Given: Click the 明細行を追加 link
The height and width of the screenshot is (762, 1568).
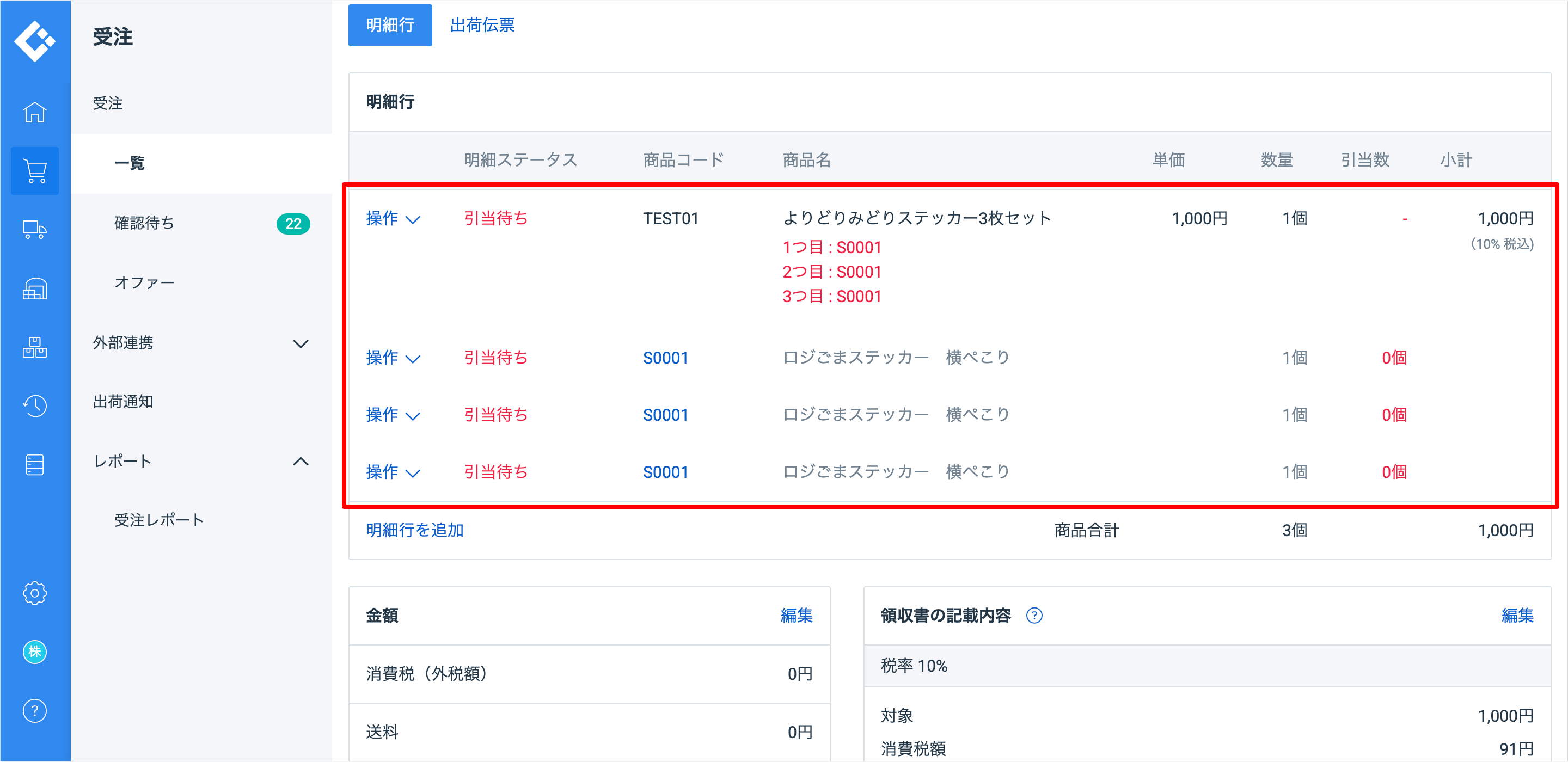Looking at the screenshot, I should [414, 530].
